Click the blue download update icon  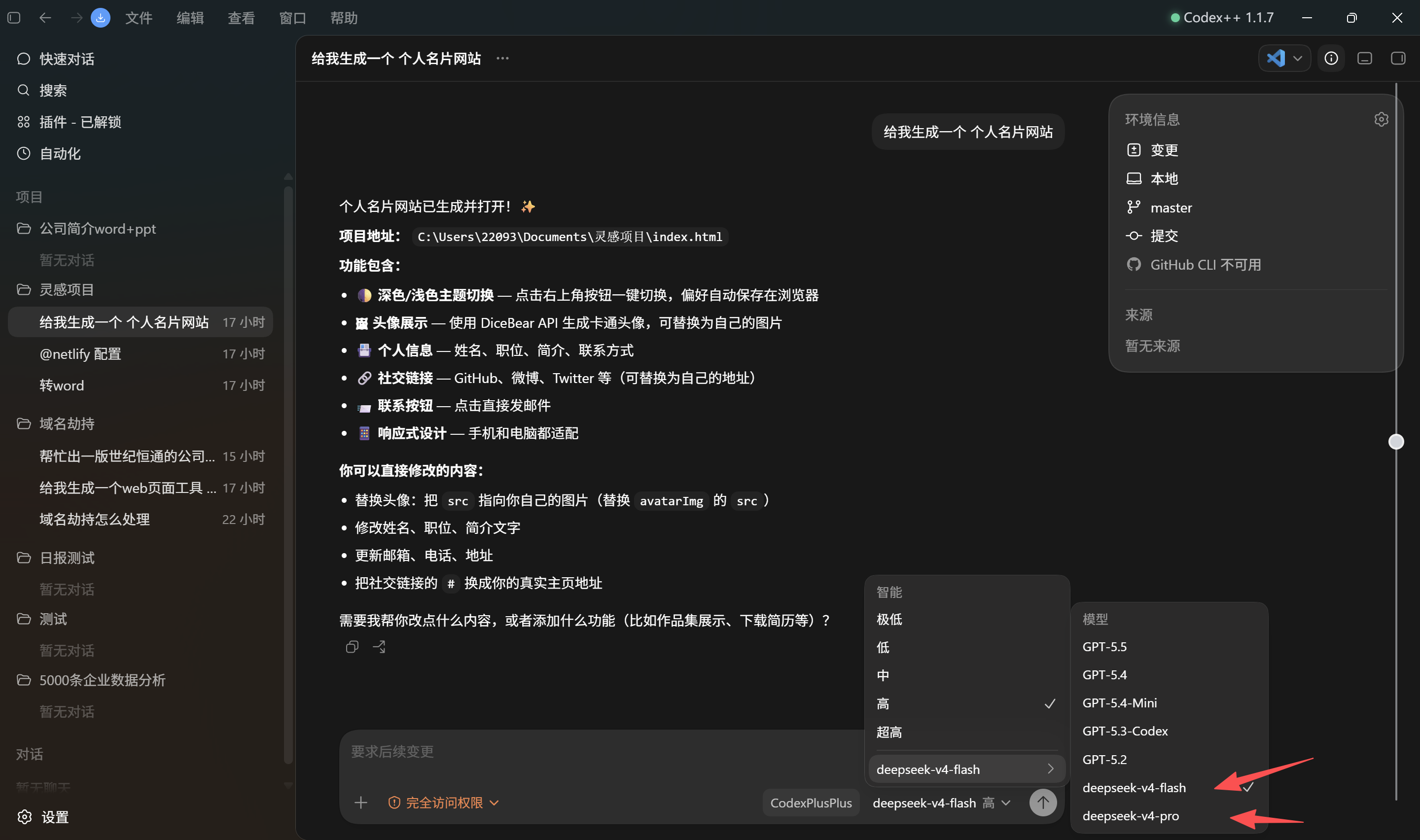pos(101,18)
